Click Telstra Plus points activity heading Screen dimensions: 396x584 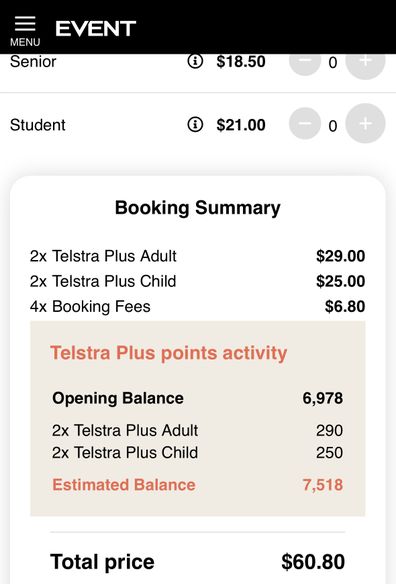169,353
